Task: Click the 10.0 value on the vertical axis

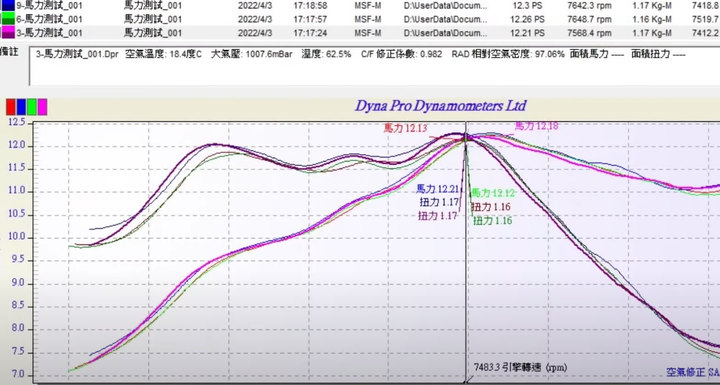Action: pos(17,238)
